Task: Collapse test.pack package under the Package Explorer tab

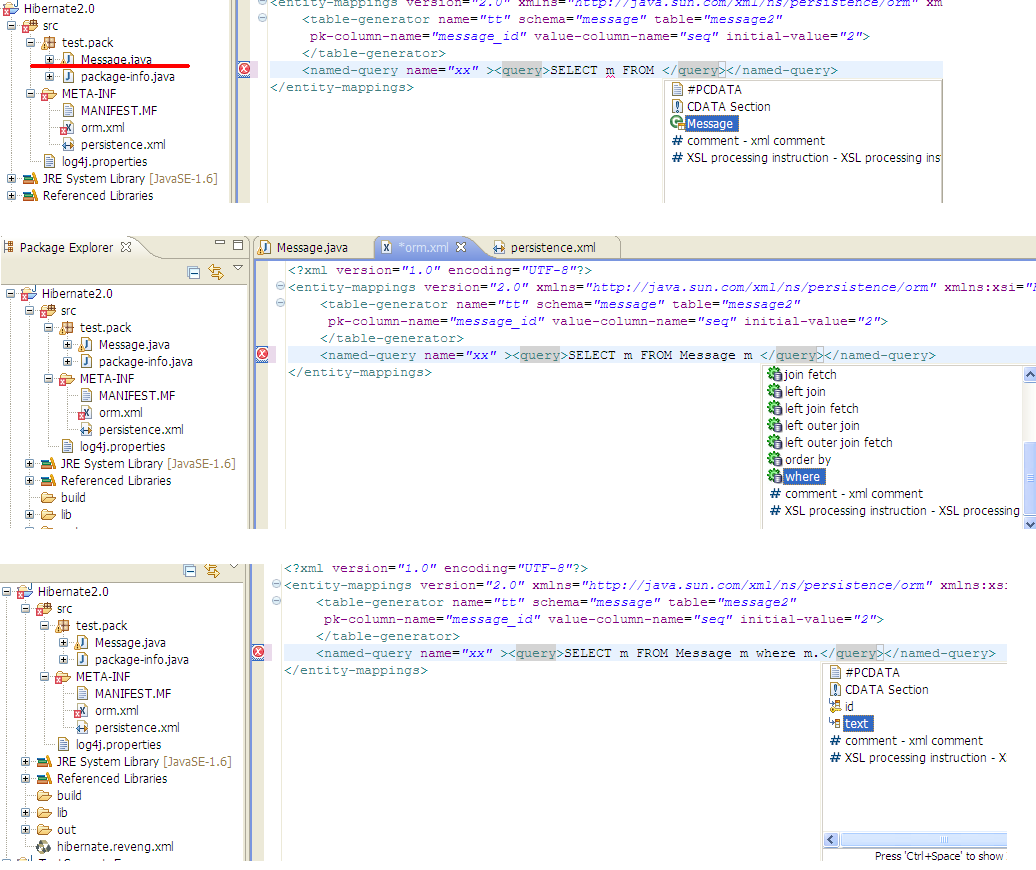Action: pos(49,328)
